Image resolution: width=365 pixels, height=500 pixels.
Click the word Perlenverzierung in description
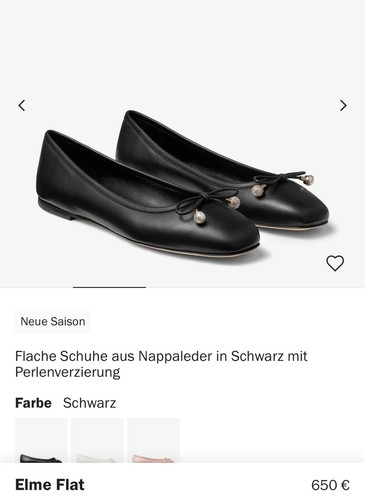(68, 372)
